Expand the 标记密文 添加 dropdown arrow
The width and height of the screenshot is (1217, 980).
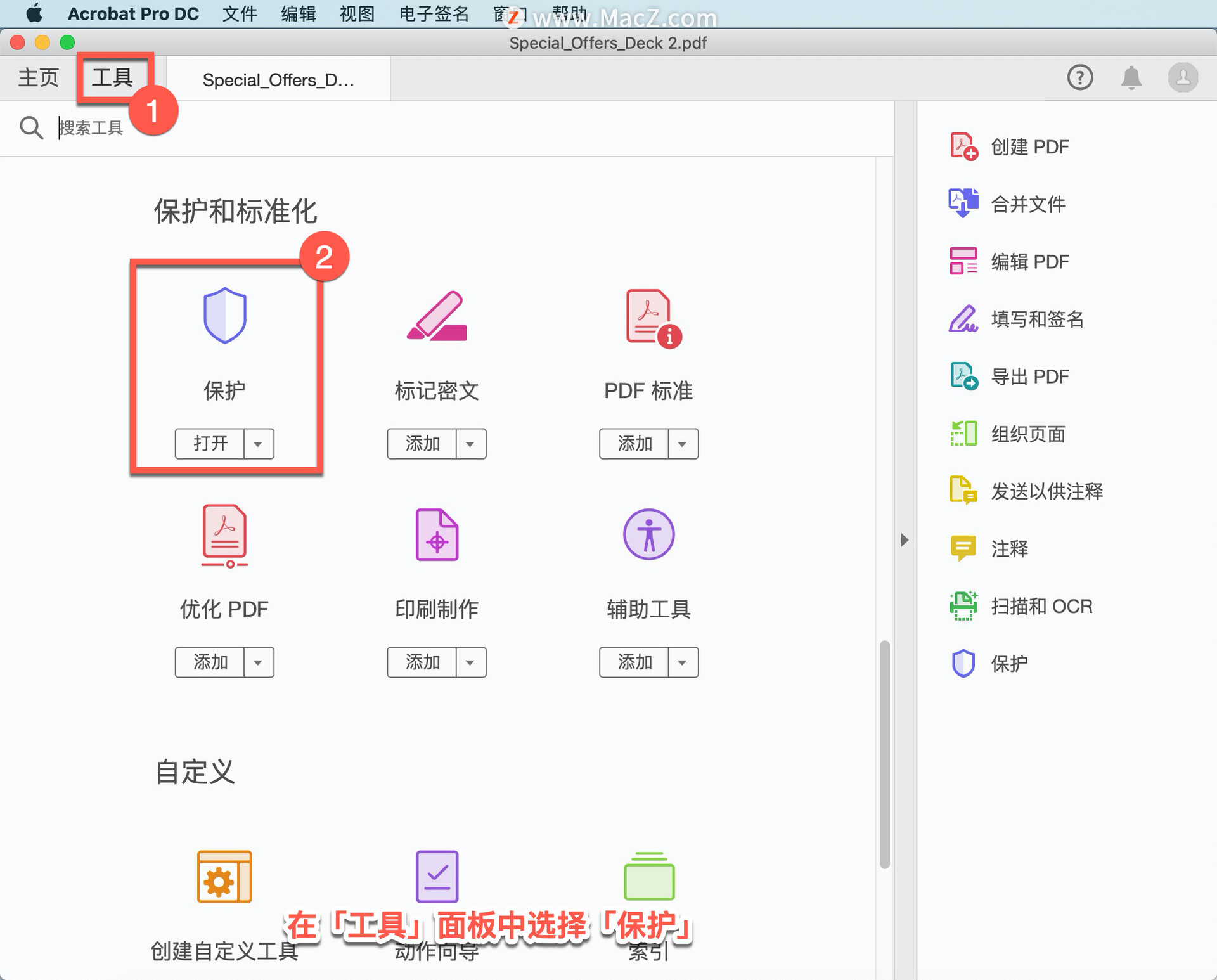click(470, 444)
